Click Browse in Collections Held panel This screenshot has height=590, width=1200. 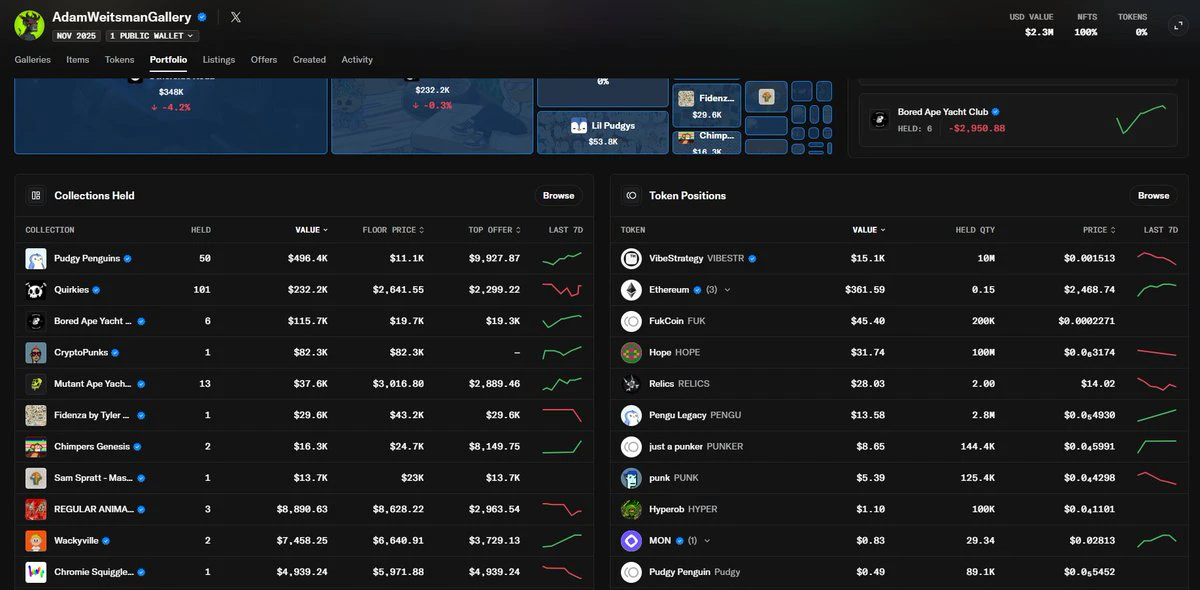(558, 196)
